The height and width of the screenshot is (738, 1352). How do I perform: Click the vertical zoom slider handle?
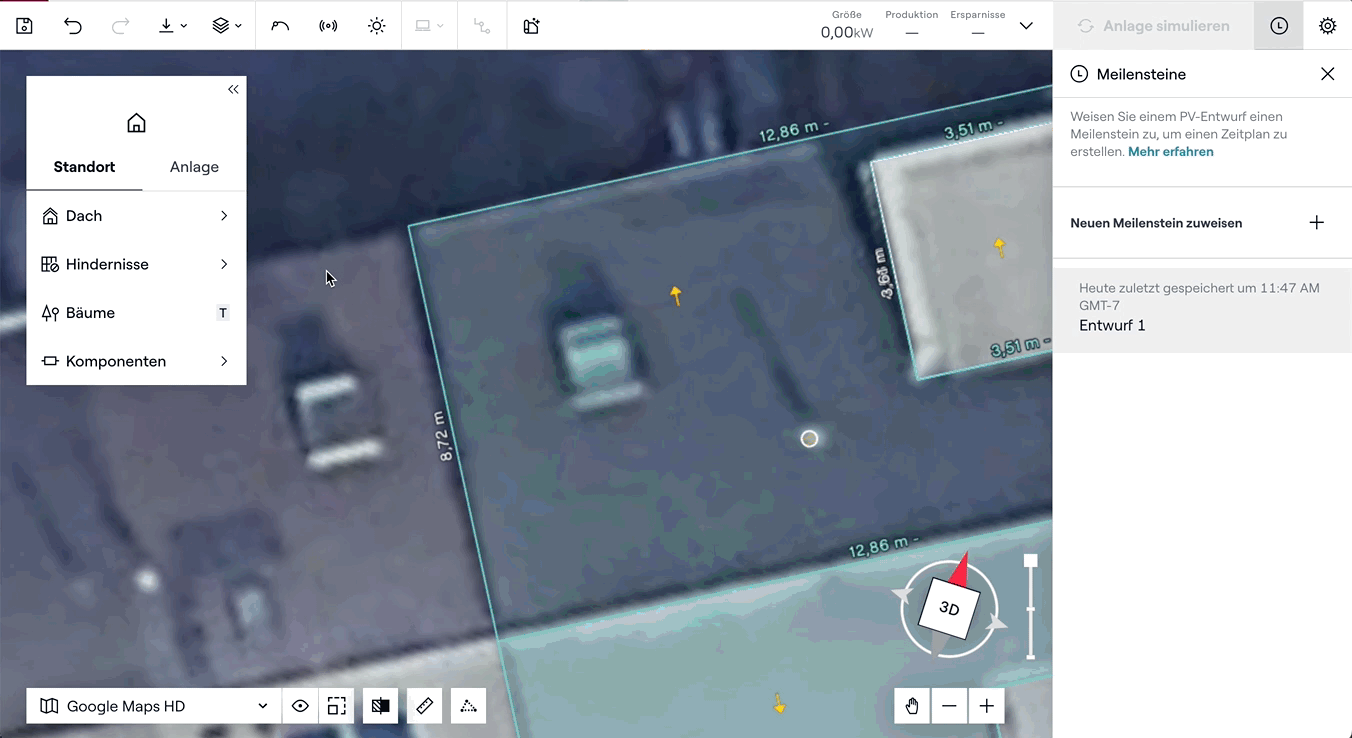coord(1031,561)
